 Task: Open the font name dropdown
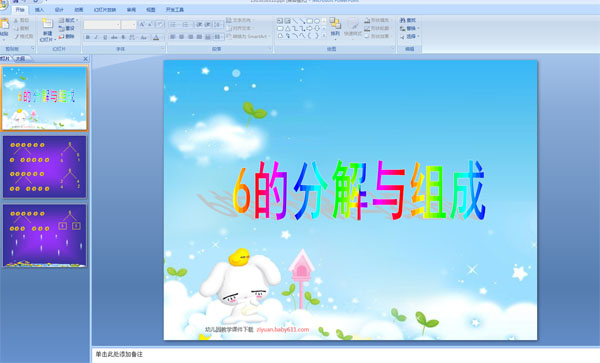117,25
